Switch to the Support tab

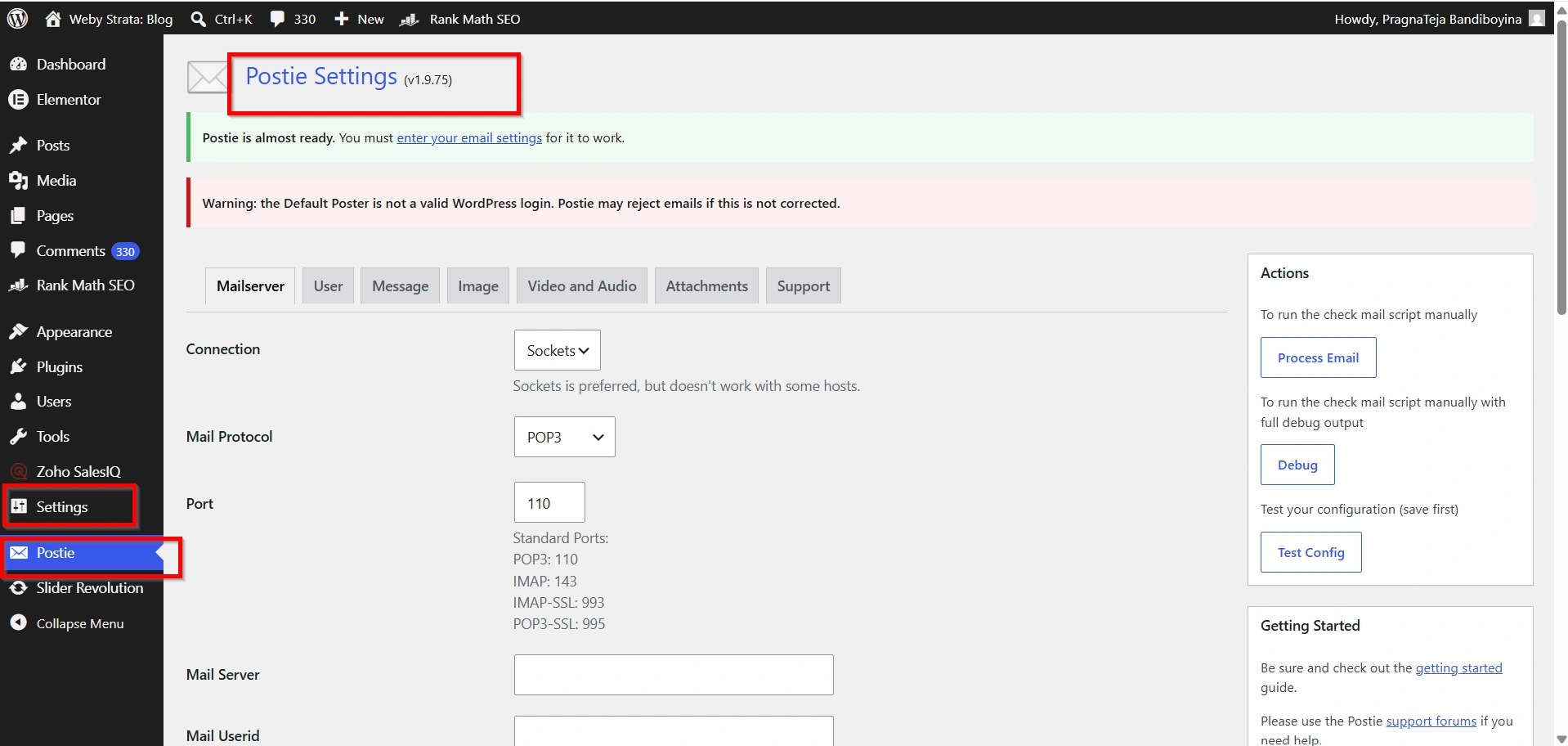(x=803, y=285)
